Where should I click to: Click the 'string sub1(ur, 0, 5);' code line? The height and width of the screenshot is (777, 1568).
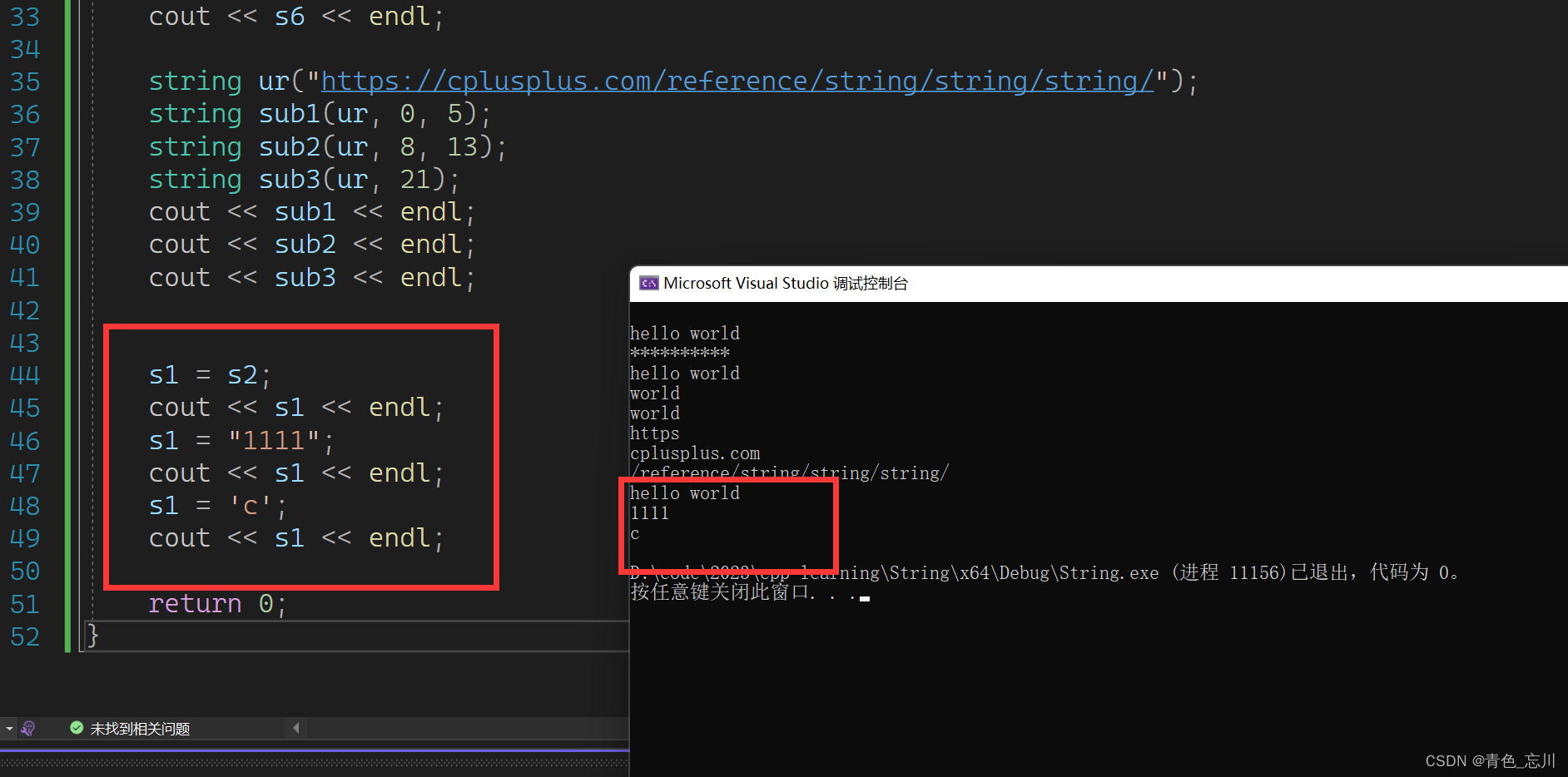pyautogui.click(x=320, y=114)
